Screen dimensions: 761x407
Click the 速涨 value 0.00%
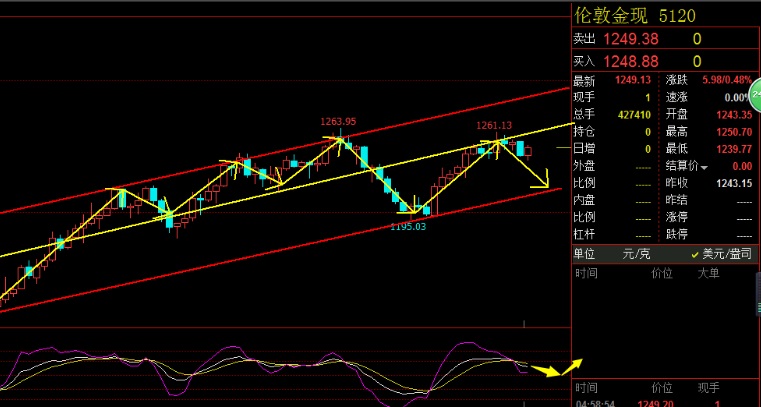(x=737, y=98)
